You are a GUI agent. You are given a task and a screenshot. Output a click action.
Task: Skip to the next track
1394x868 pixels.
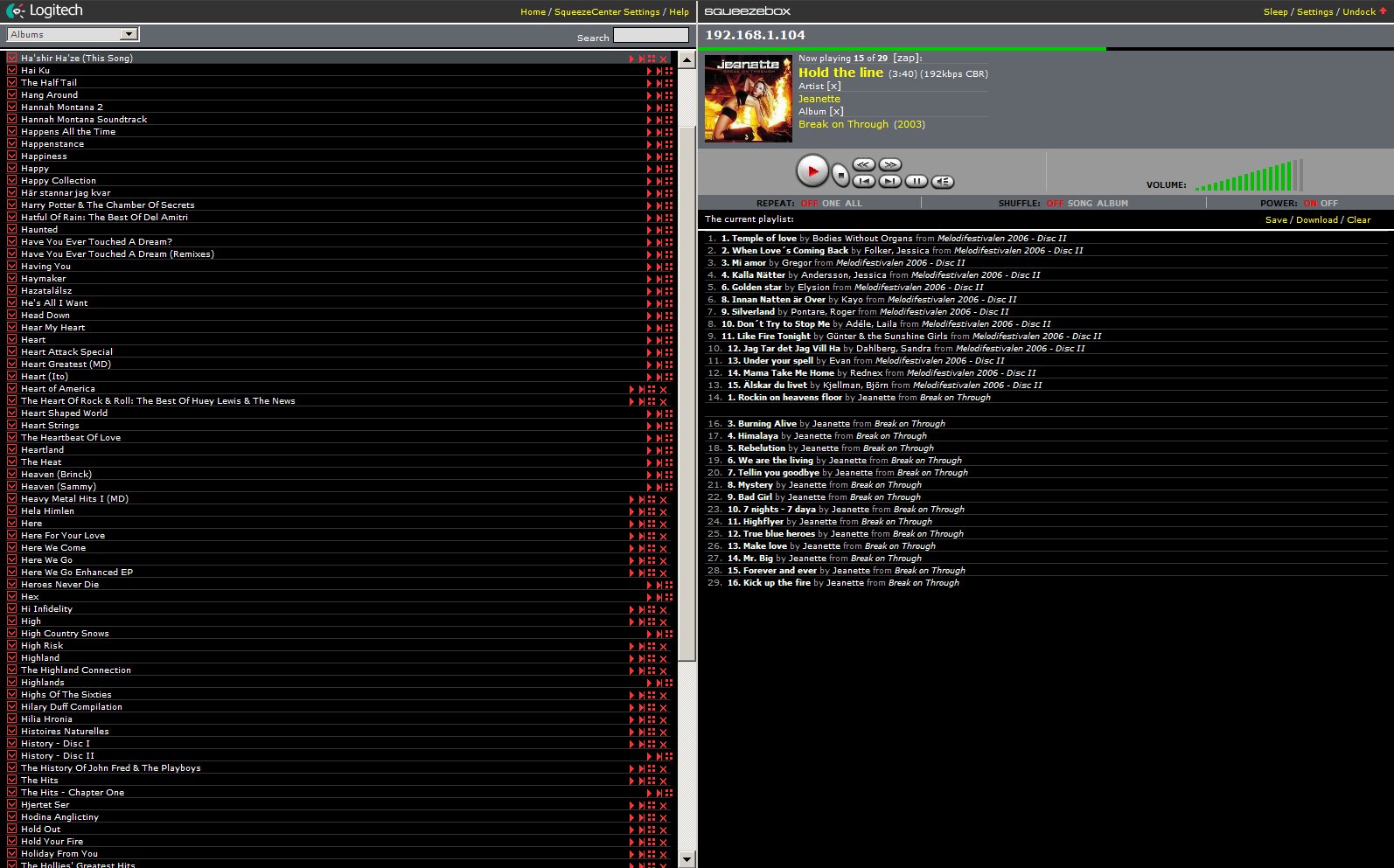[x=890, y=181]
